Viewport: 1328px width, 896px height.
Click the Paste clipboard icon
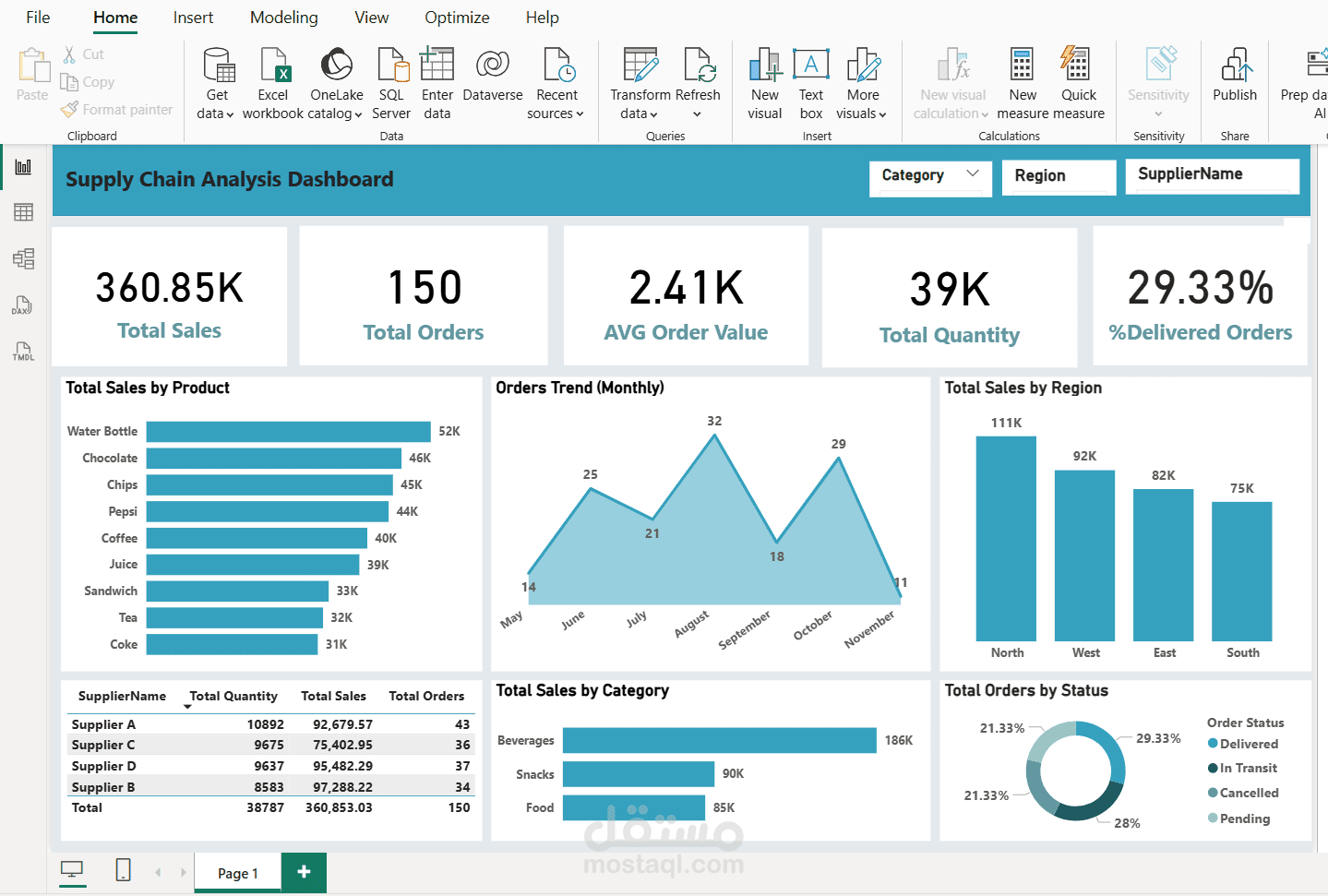(x=33, y=66)
